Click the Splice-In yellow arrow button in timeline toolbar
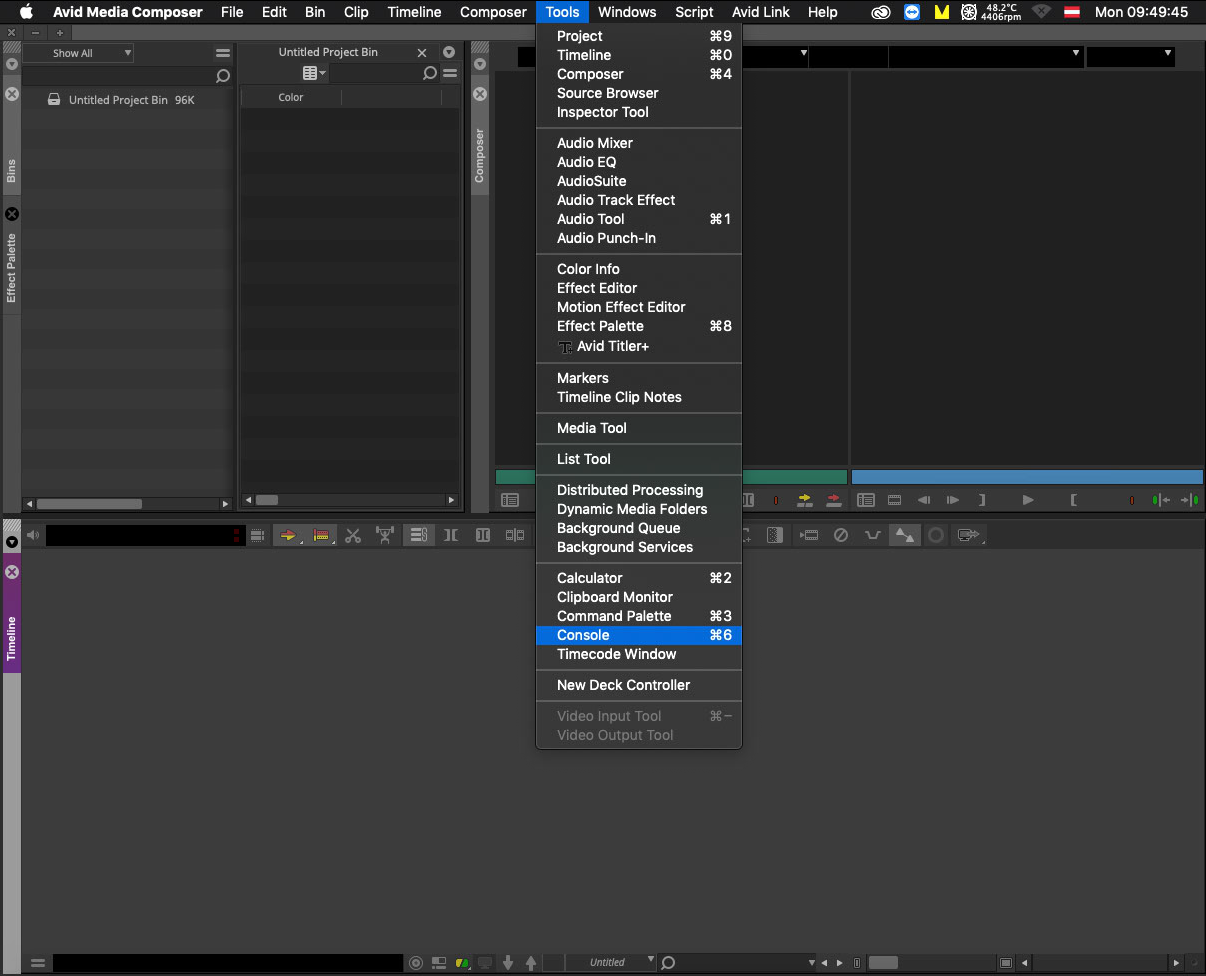 click(x=289, y=536)
